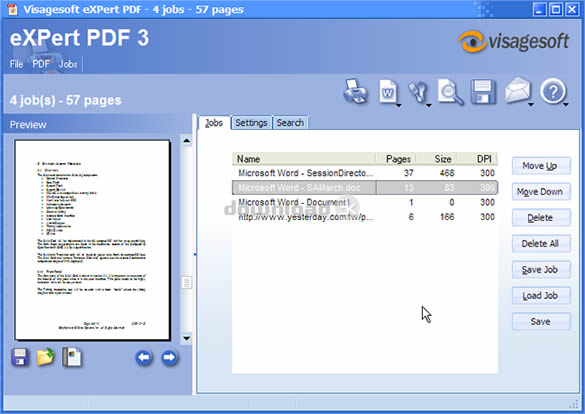Click the notebook document icon below preview

click(72, 357)
